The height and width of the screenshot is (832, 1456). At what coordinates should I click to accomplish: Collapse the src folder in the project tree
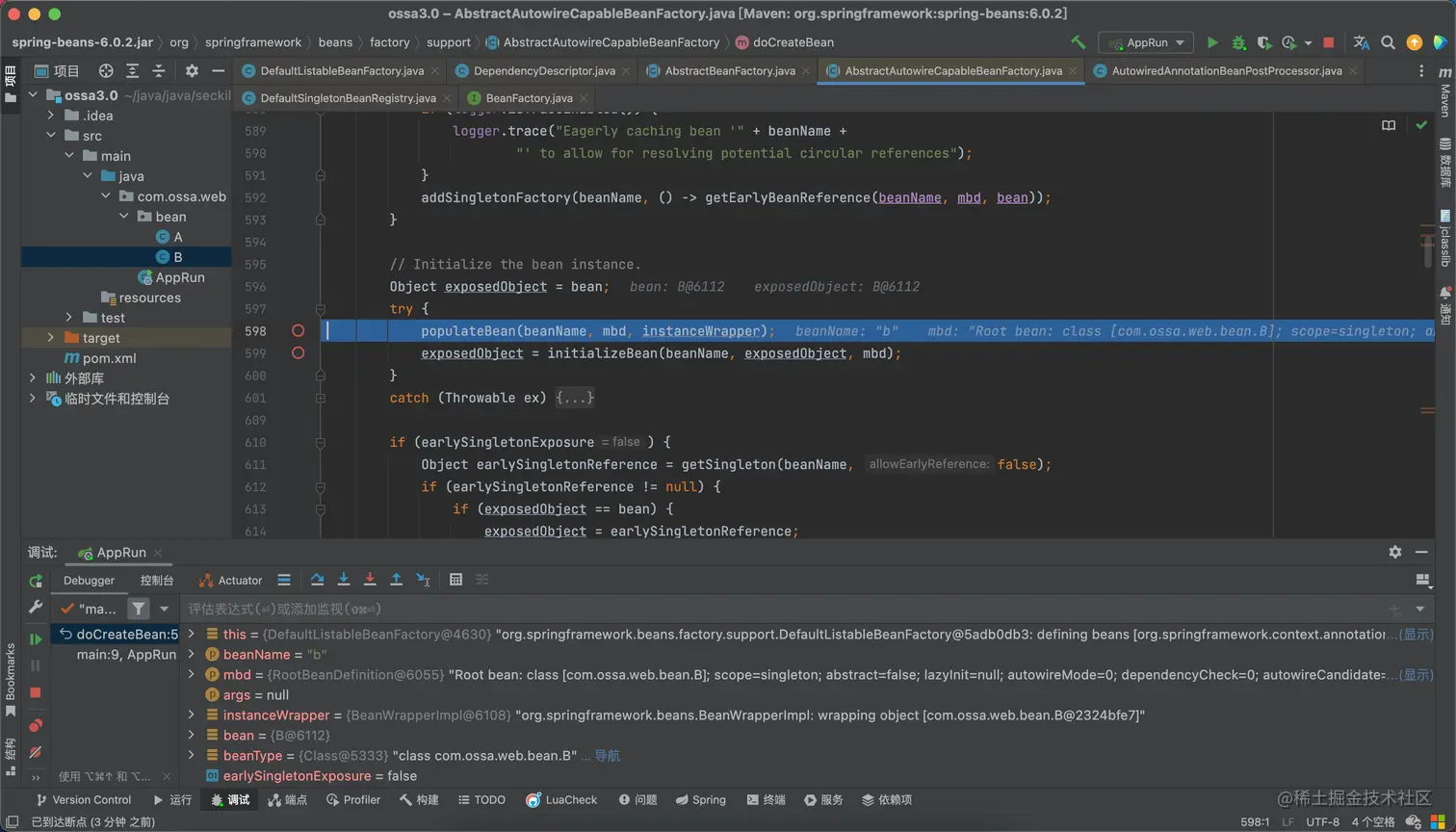tap(51, 136)
